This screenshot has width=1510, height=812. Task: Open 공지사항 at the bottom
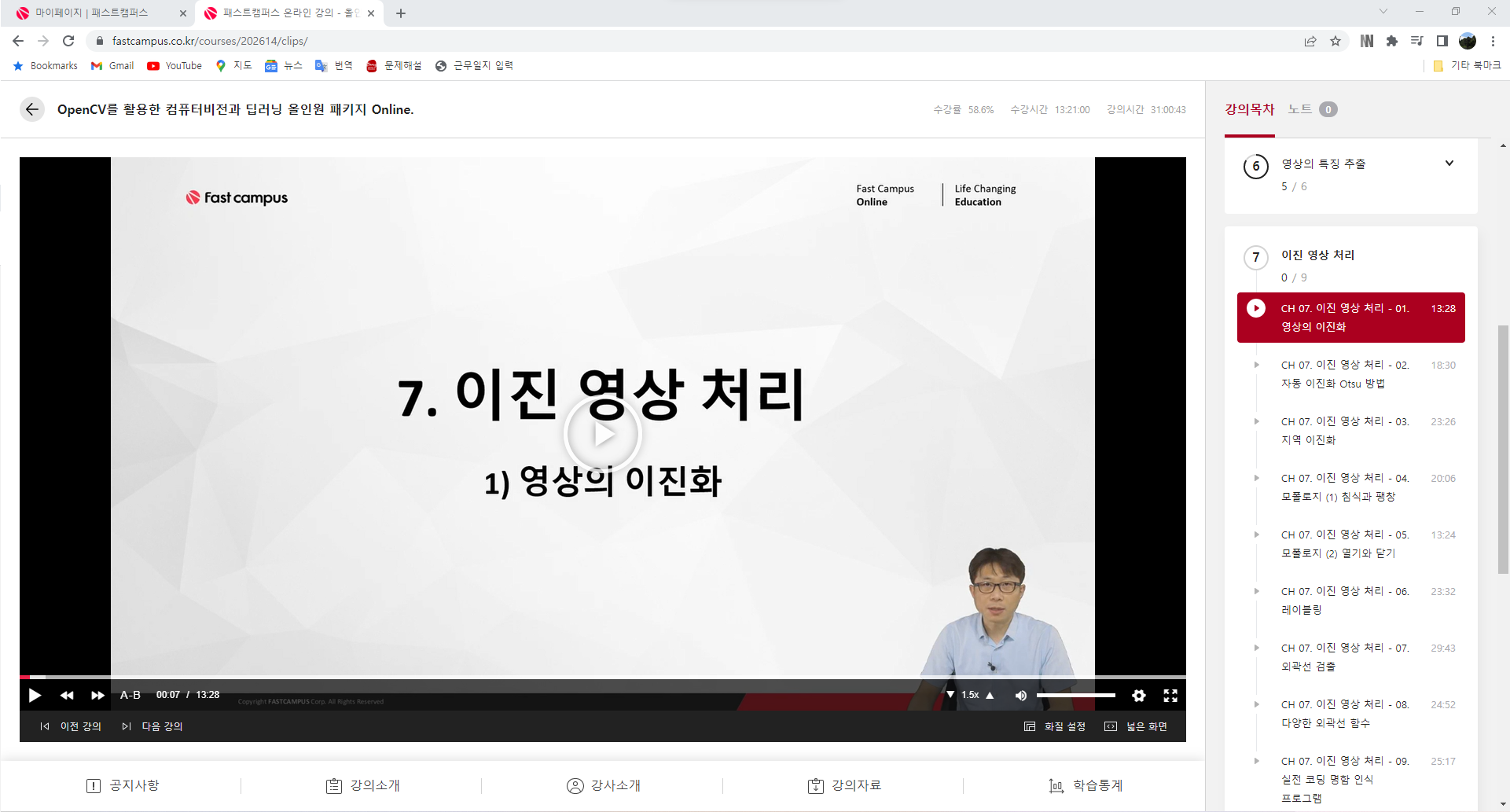(123, 785)
